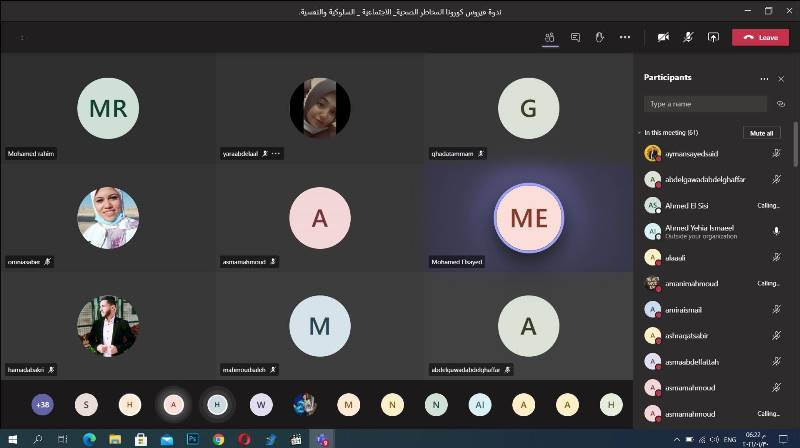Image resolution: width=800 pixels, height=448 pixels.
Task: Close the Participants panel
Action: pos(781,78)
